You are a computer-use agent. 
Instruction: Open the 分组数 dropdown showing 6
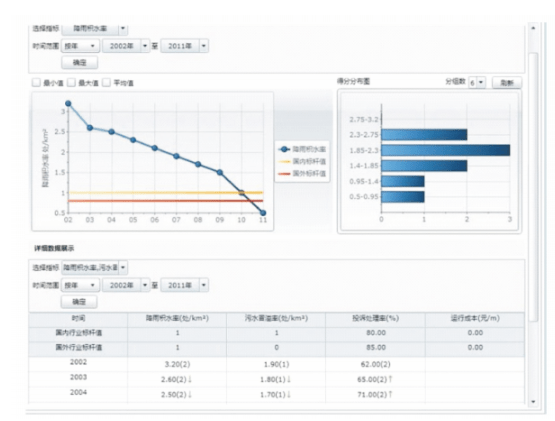(477, 83)
